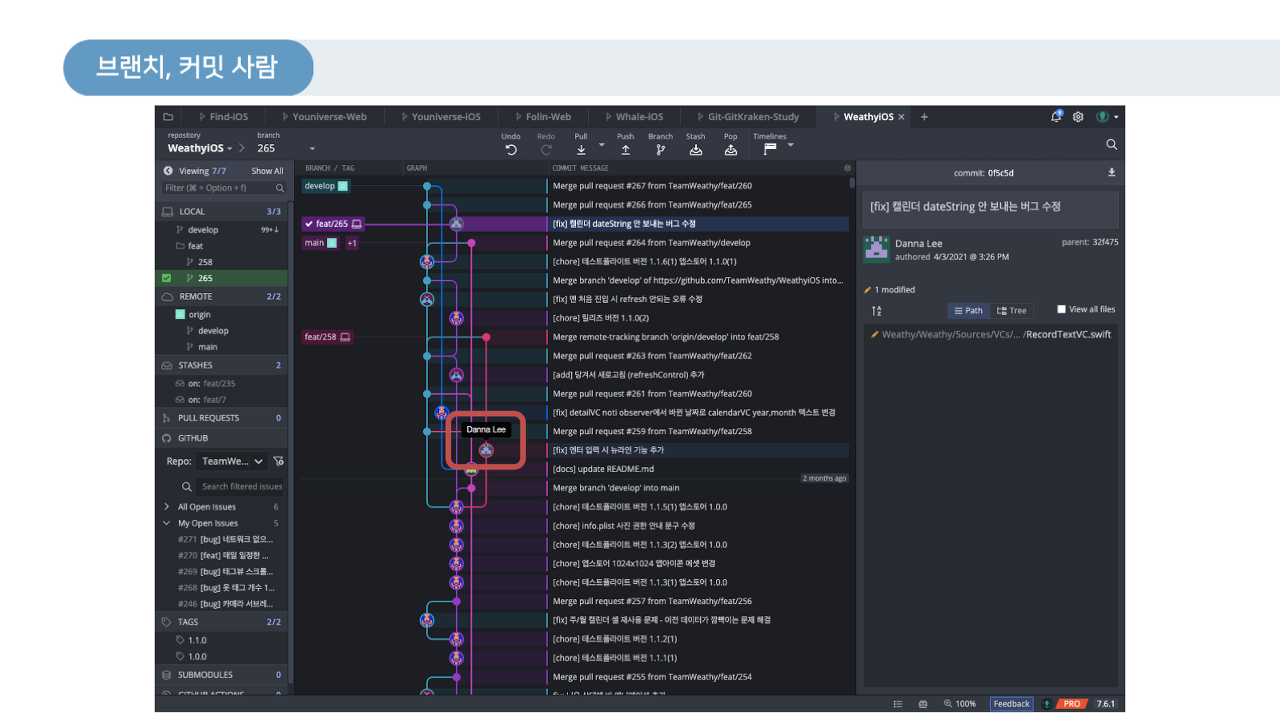Click the commit list vertical scrollbar

852,183
